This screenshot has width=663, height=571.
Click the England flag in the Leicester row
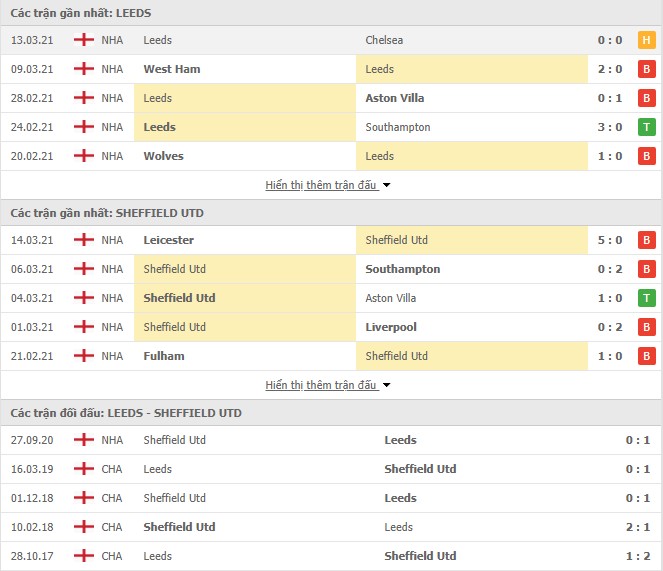pos(84,240)
